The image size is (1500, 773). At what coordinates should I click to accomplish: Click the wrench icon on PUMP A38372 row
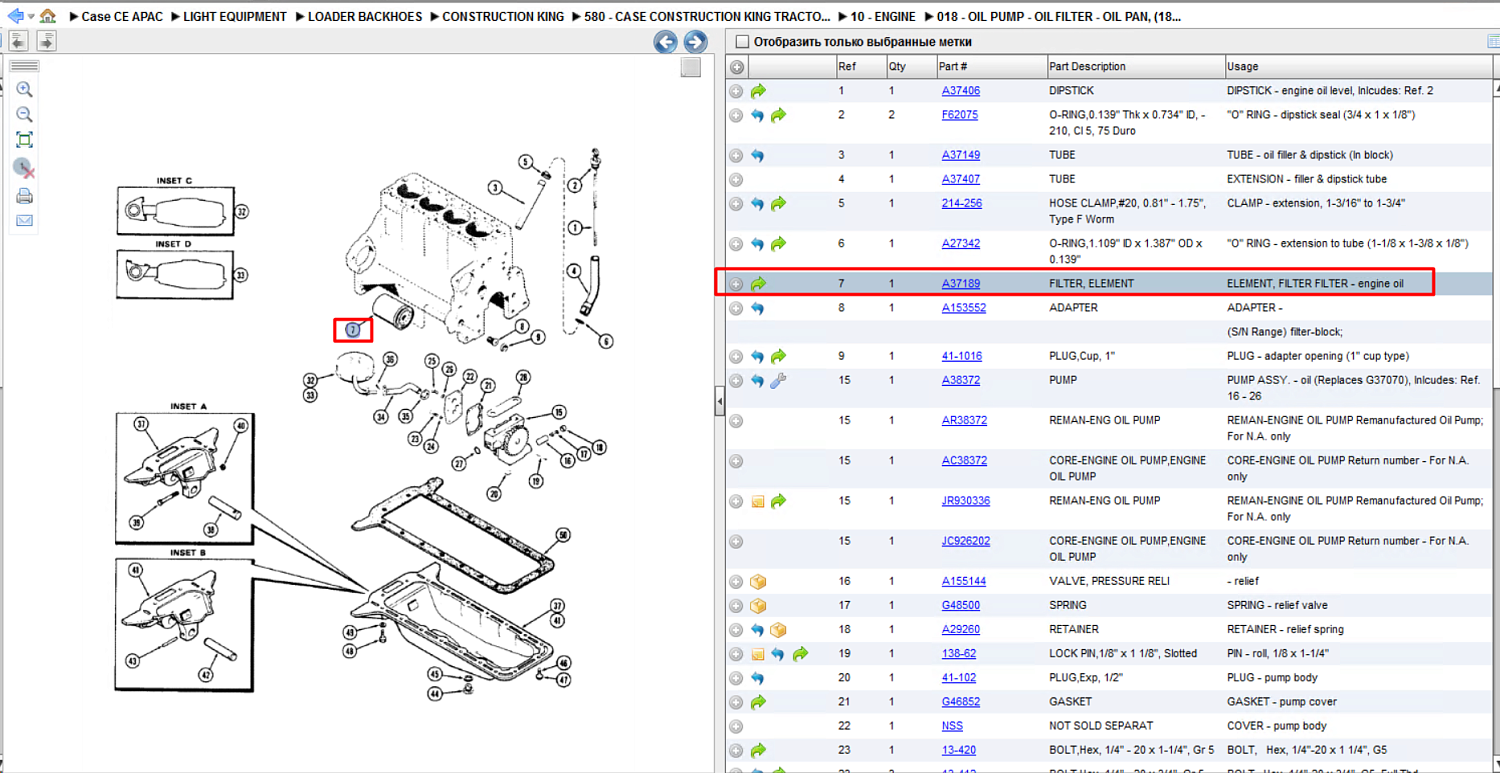[x=779, y=381]
